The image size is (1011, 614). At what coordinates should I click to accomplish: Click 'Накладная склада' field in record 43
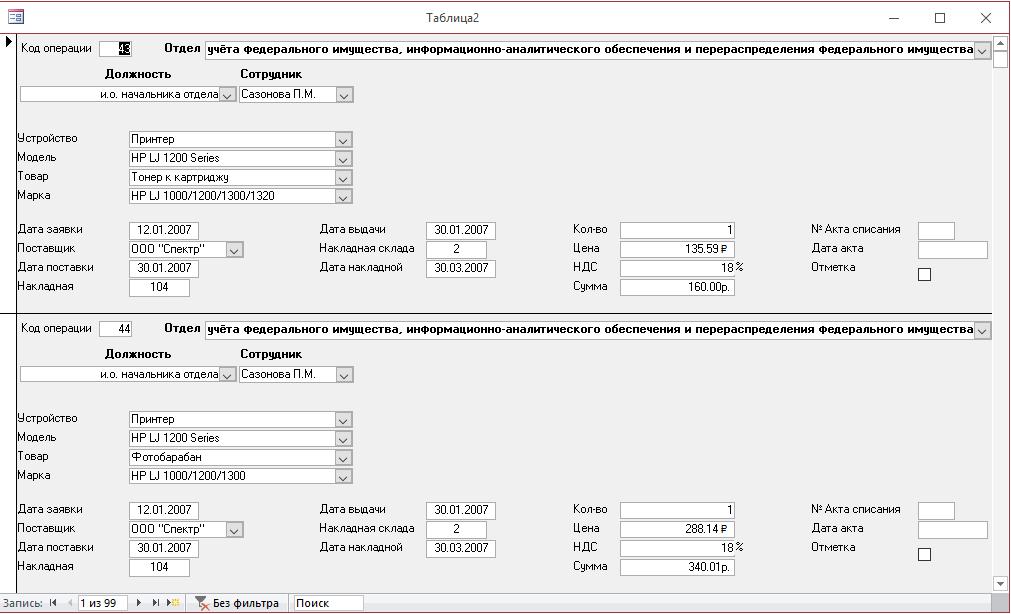pos(456,249)
